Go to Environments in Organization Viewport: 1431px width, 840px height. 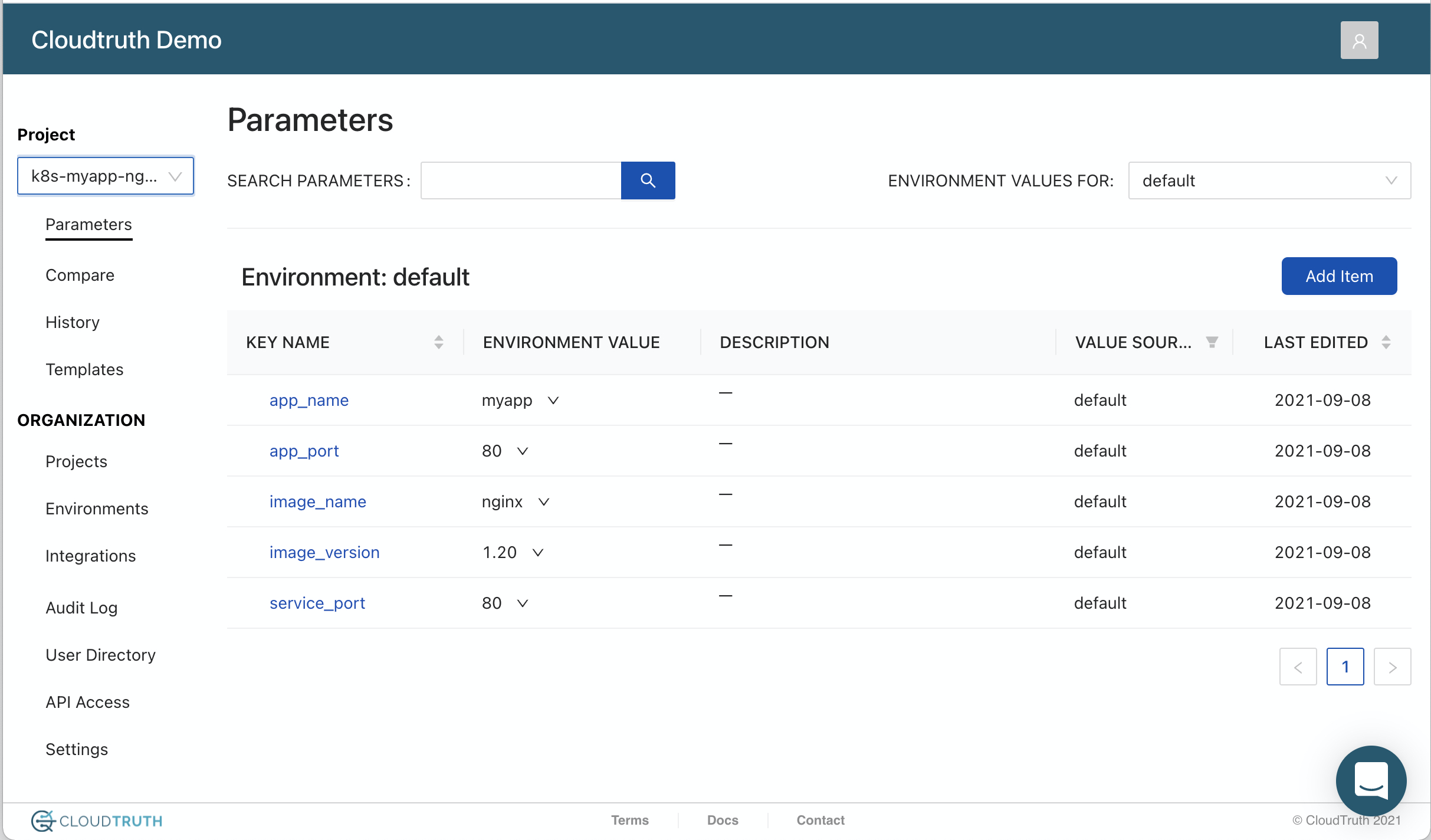(97, 509)
